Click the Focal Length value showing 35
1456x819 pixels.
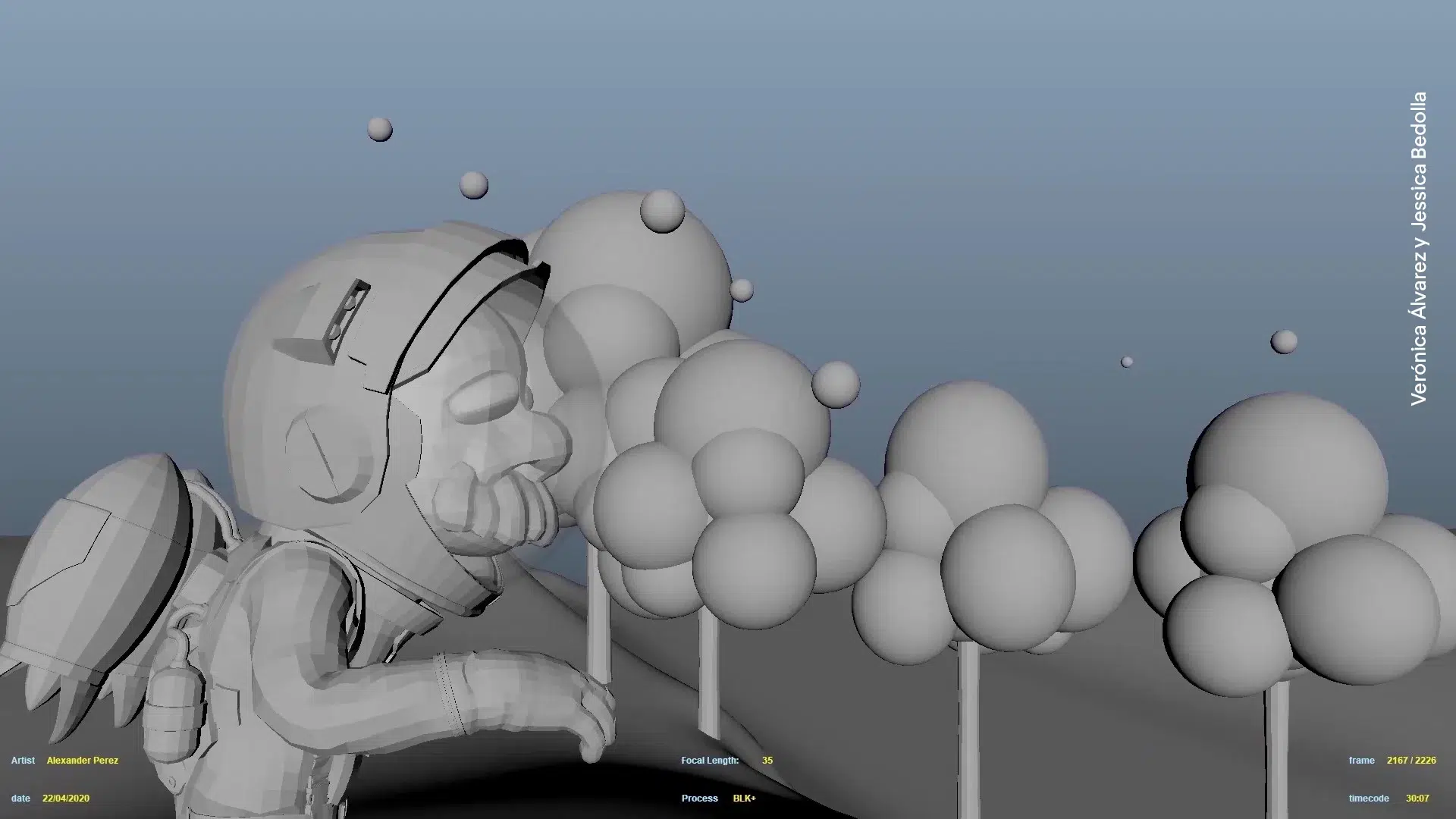[x=767, y=760]
